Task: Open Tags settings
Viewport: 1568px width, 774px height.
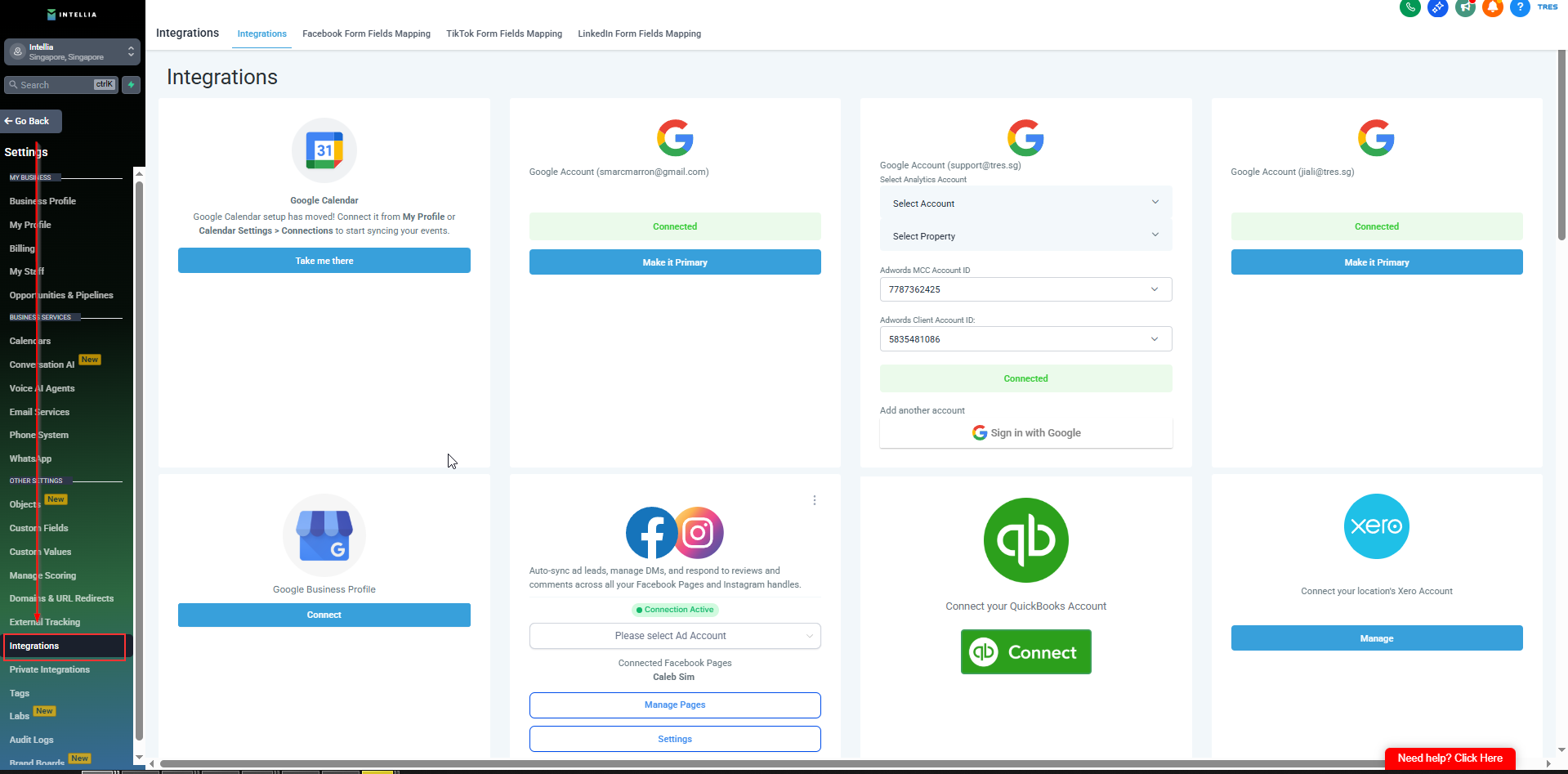Action: [20, 693]
